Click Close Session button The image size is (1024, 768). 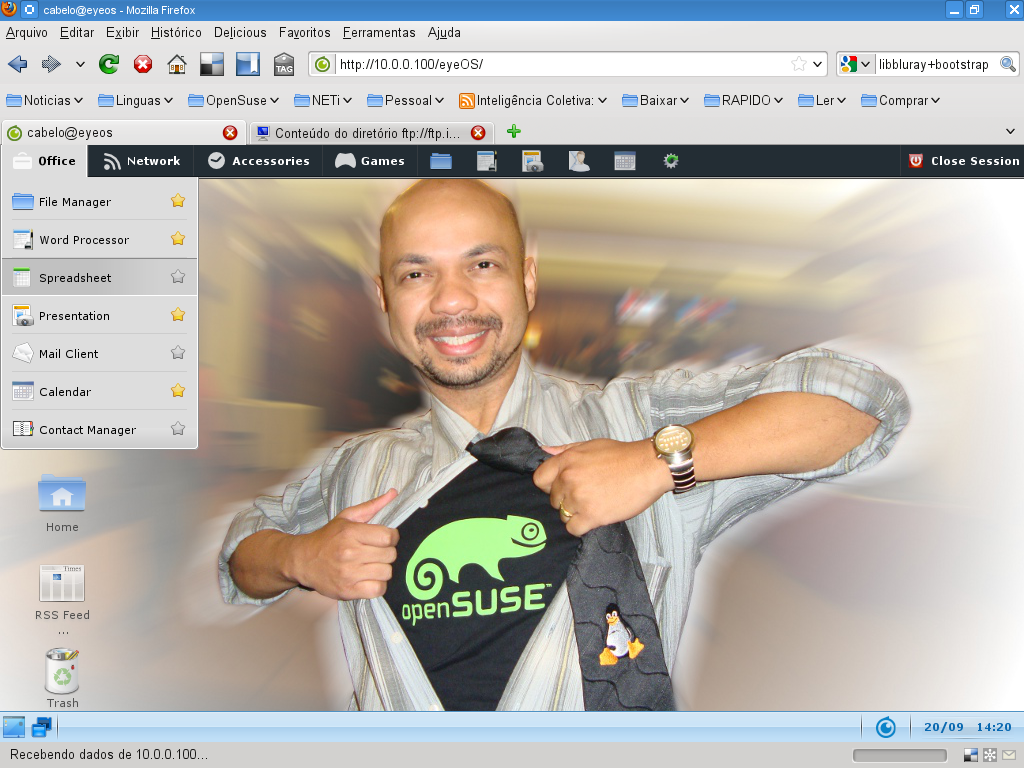[x=964, y=161]
